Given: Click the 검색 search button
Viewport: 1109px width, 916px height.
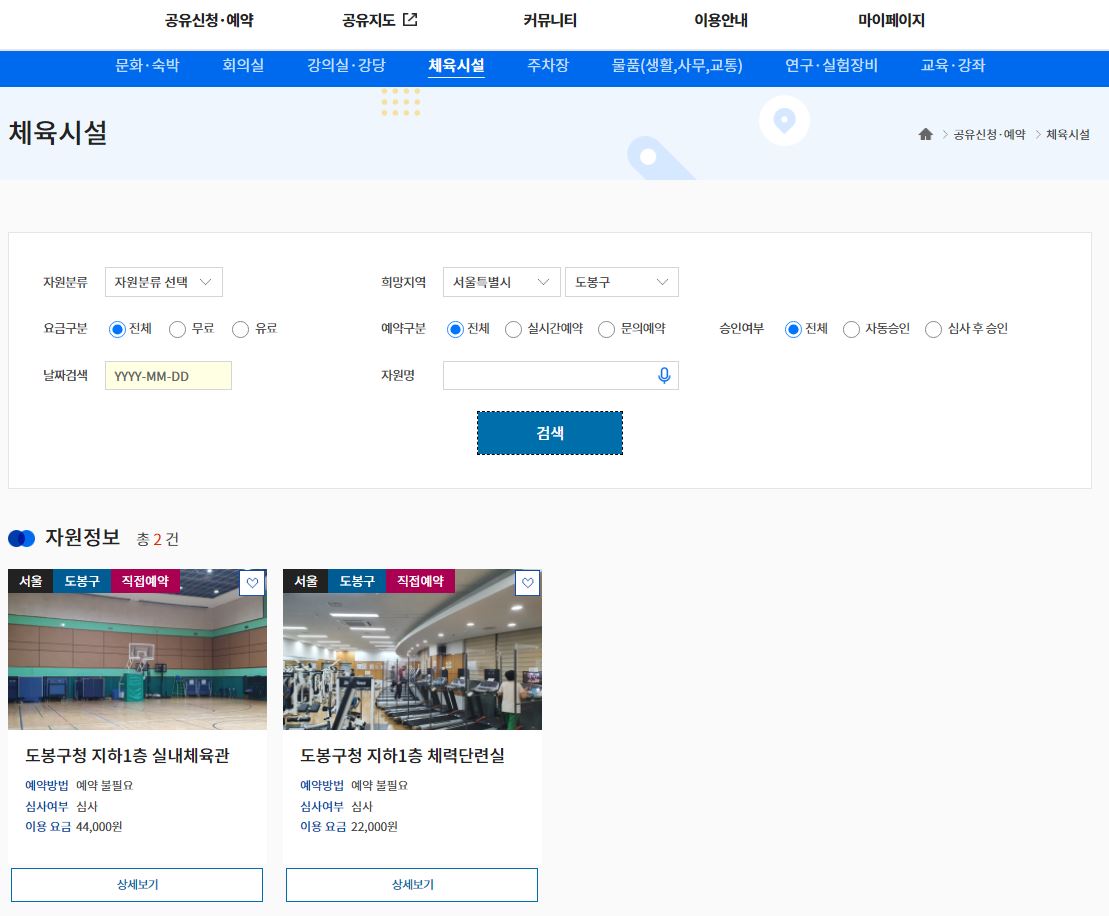Looking at the screenshot, I should 550,433.
